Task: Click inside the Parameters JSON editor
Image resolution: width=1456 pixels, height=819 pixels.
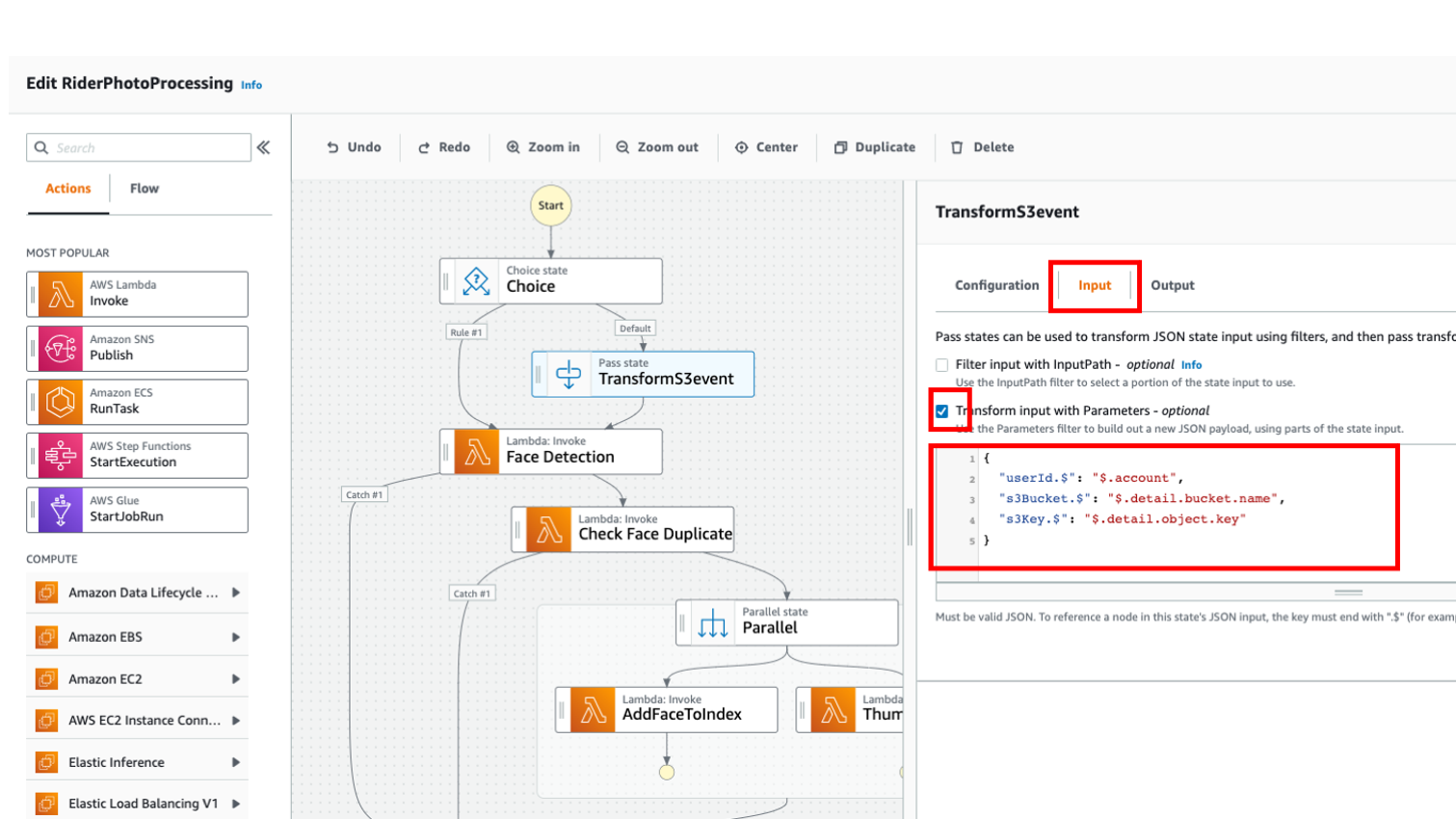Action: (x=1195, y=515)
